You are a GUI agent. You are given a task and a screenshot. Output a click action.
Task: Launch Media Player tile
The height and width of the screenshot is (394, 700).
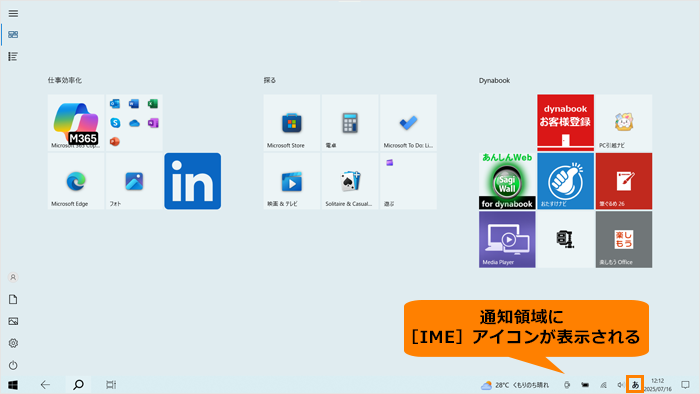click(x=507, y=239)
